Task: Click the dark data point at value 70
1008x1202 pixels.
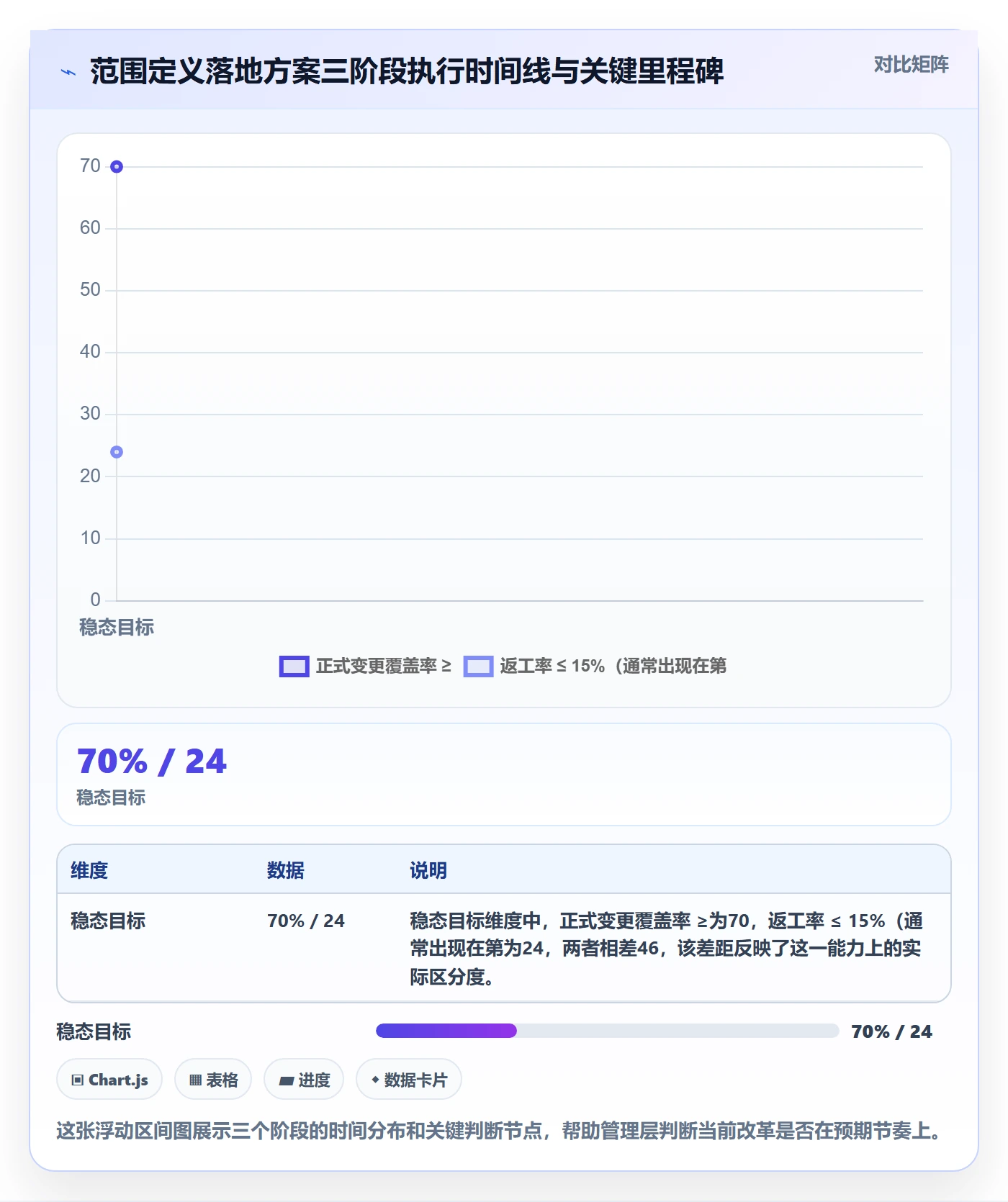Action: pyautogui.click(x=117, y=167)
